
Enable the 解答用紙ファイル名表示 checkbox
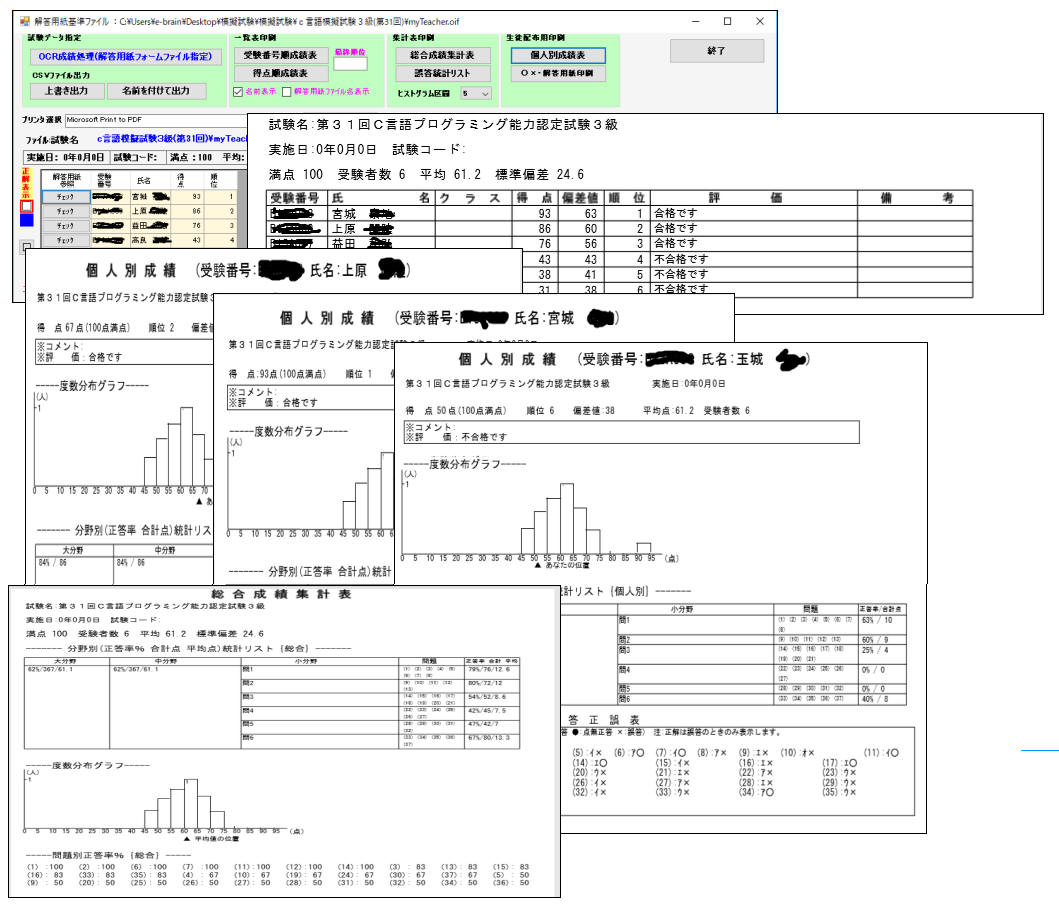[287, 92]
